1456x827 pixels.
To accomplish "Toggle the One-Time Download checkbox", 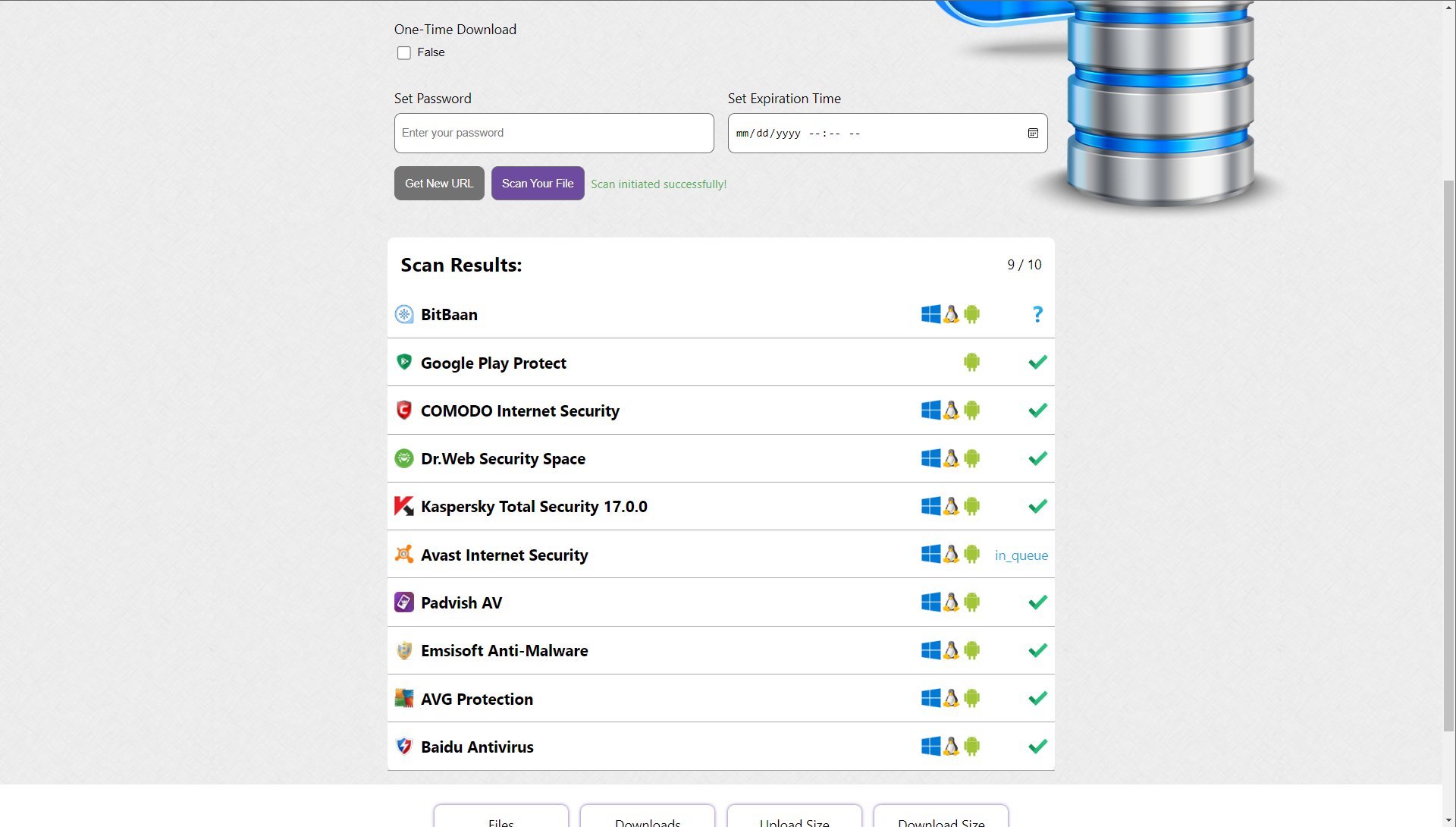I will click(x=404, y=53).
